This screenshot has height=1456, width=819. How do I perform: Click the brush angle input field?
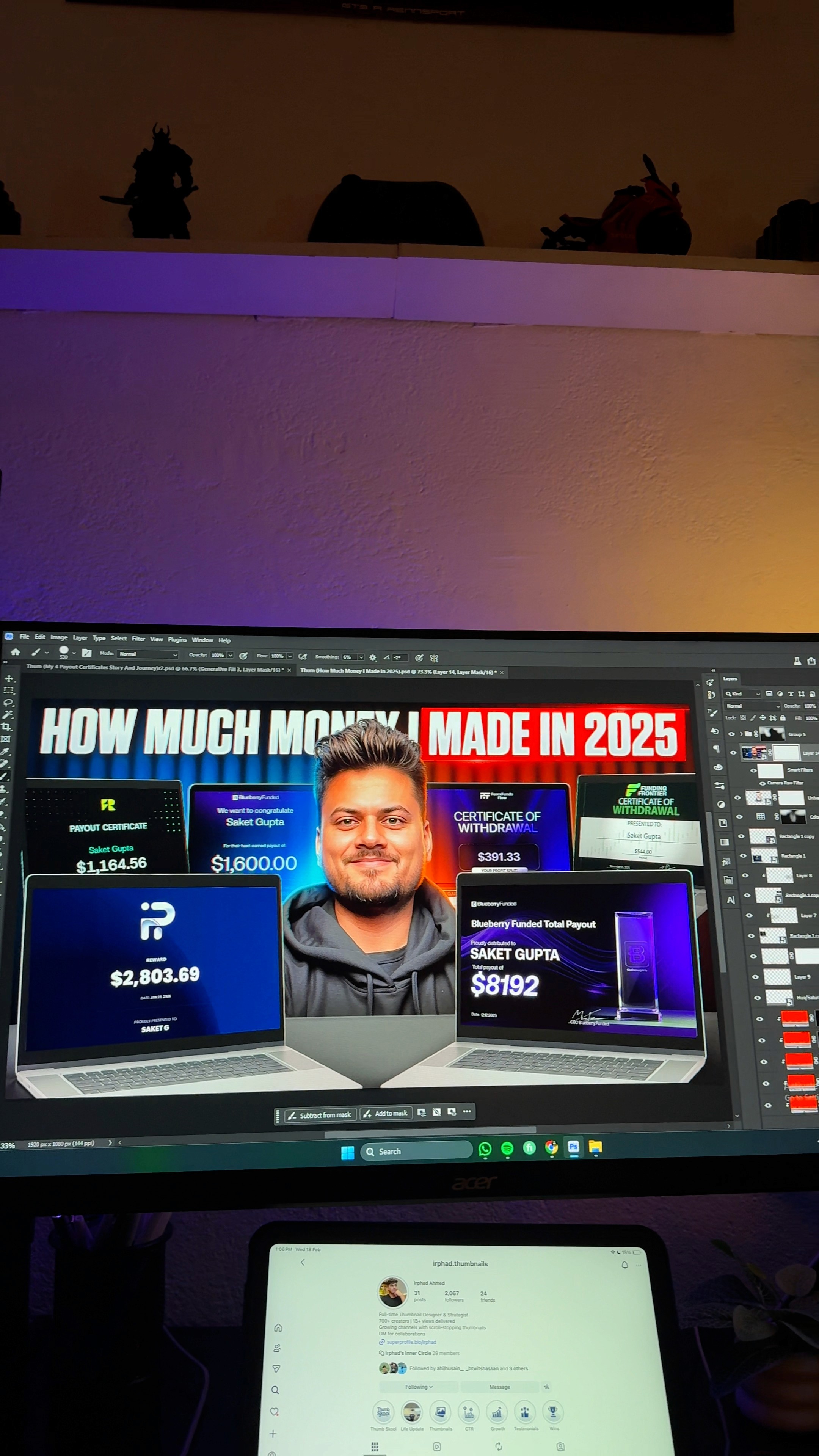click(400, 658)
